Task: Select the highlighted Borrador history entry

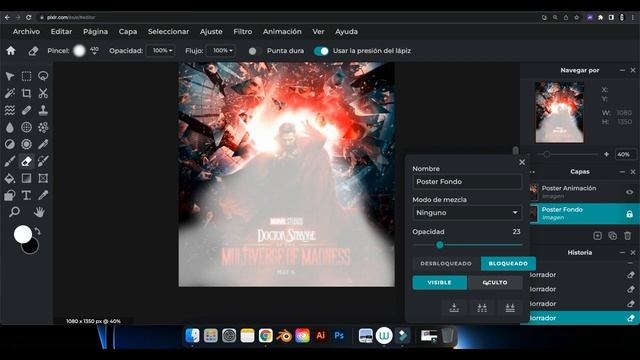Action: (580, 318)
